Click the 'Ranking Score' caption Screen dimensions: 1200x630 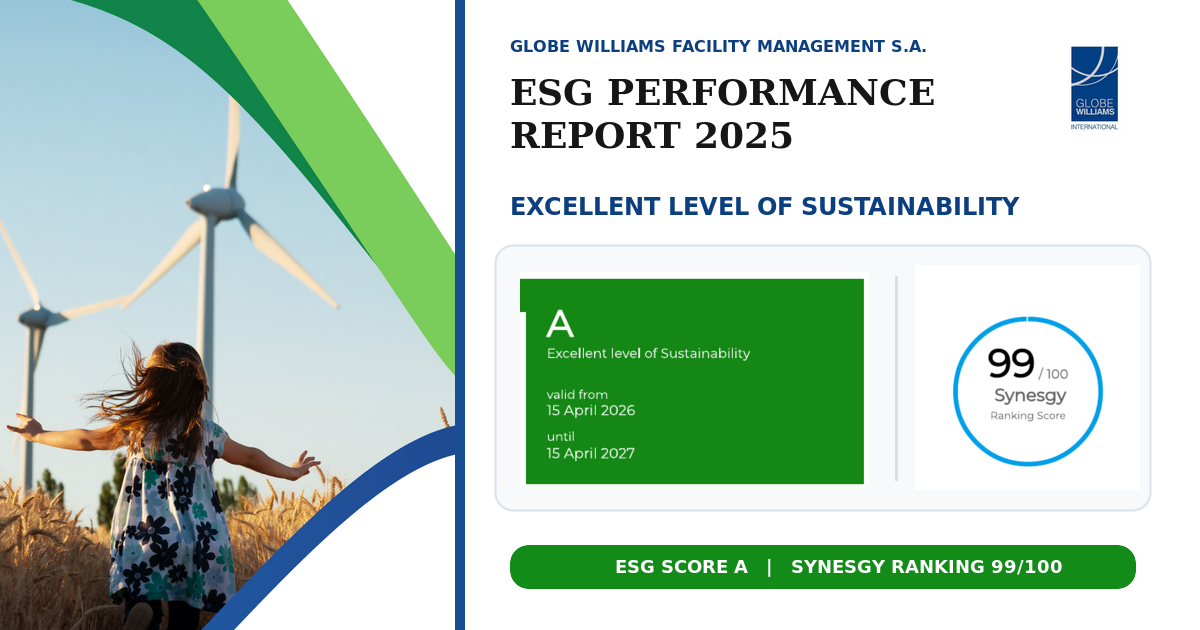click(1027, 415)
